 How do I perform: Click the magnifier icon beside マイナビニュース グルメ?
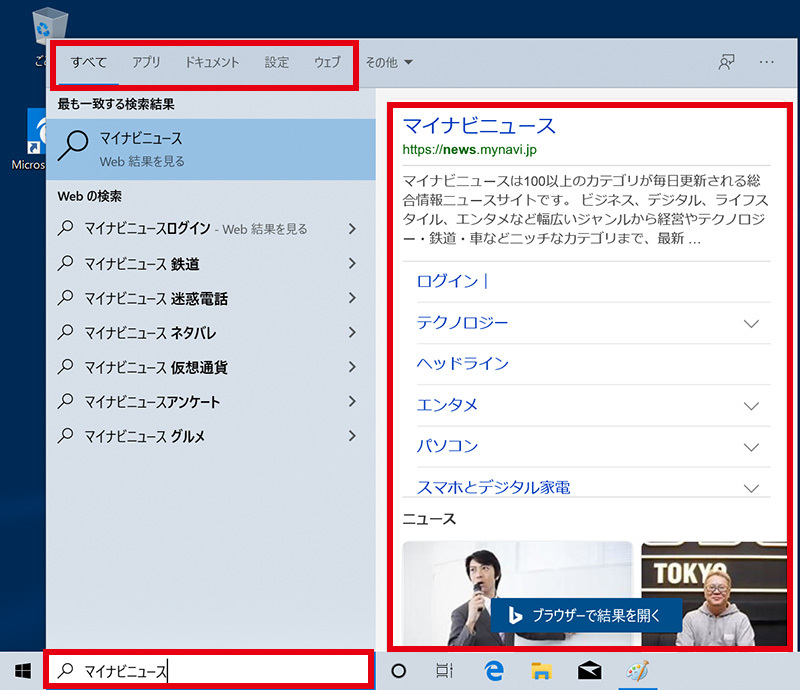tap(65, 436)
